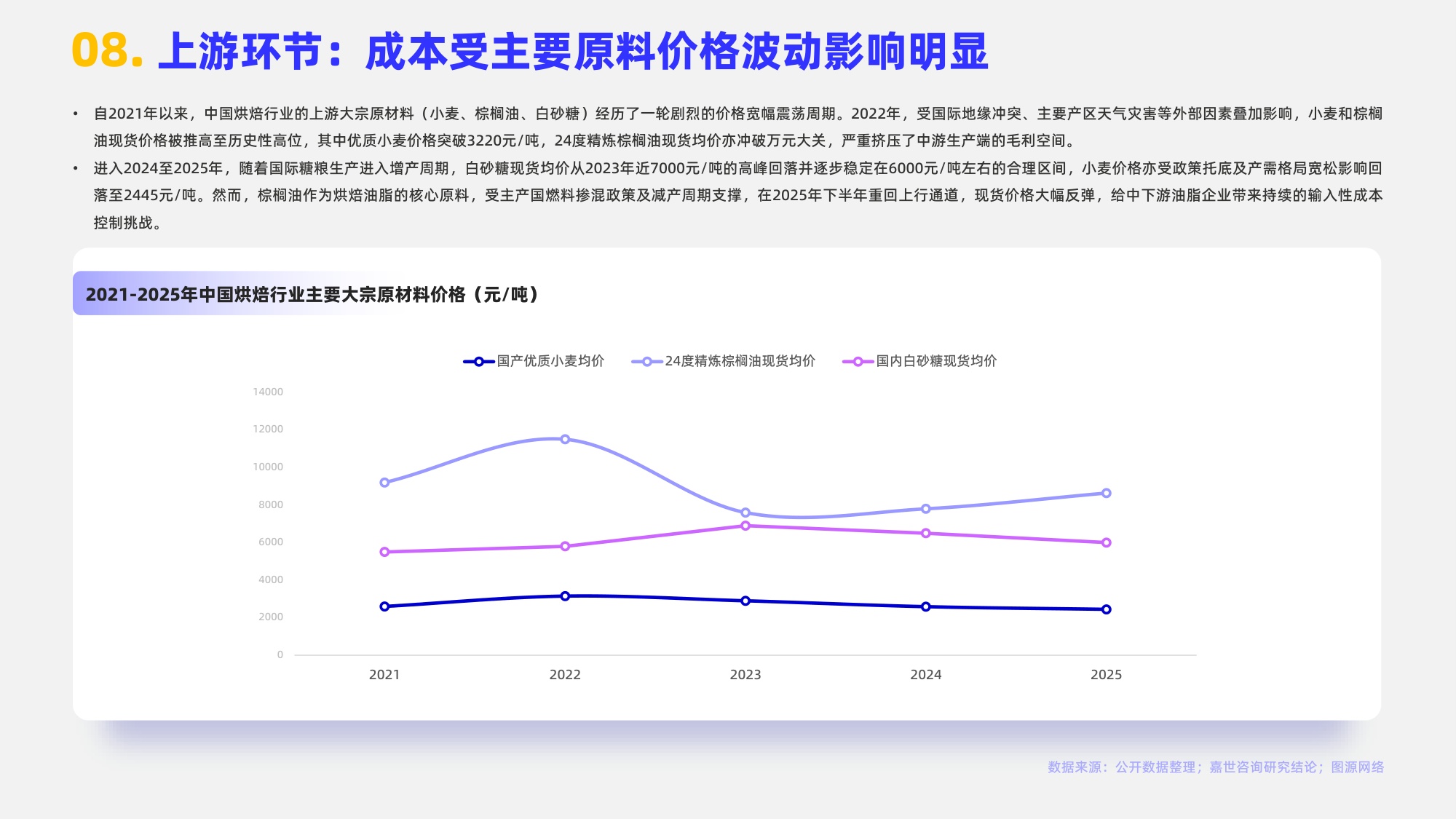Click white sugar data point for 2022
This screenshot has width=1456, height=819.
coord(565,546)
